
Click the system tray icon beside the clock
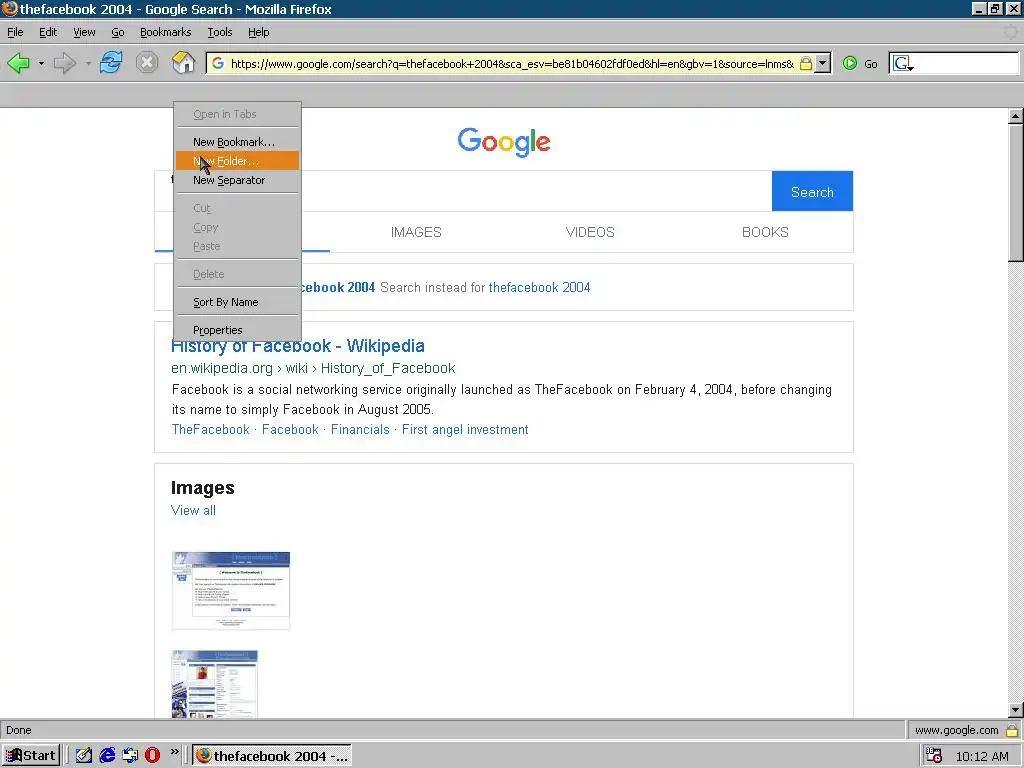(x=935, y=756)
